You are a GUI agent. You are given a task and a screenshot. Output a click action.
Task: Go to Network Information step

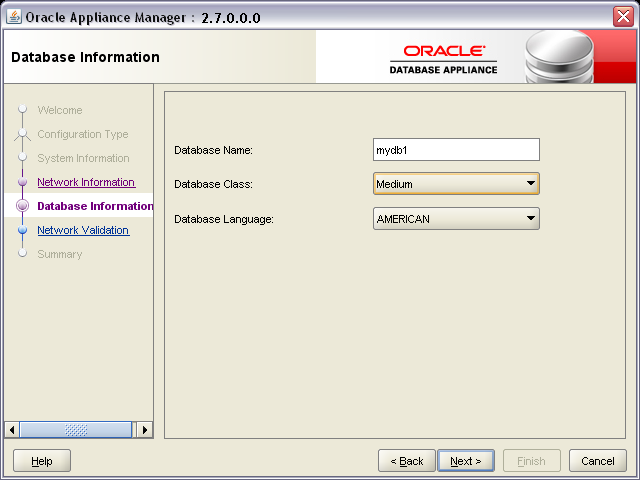click(x=86, y=182)
